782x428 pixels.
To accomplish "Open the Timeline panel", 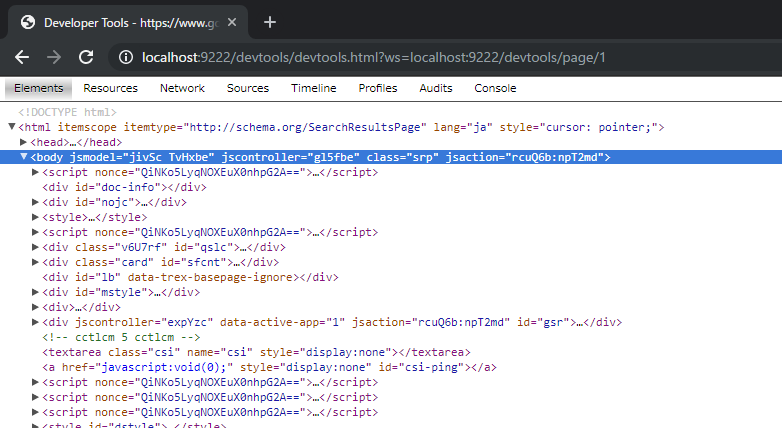I will 314,88.
